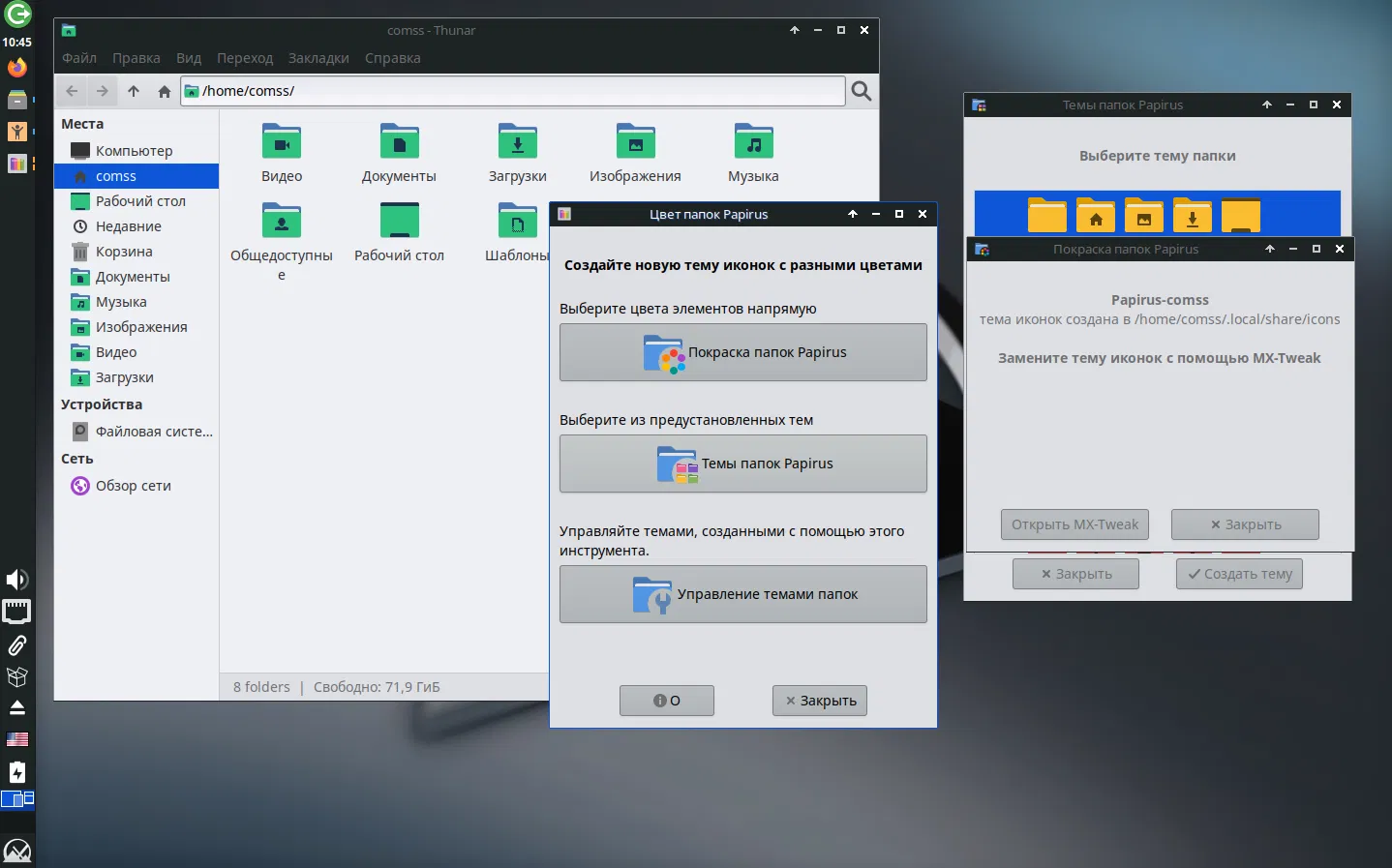Click the 'Papirus-comss' theme name text
The height and width of the screenshot is (868, 1392).
click(x=1160, y=300)
